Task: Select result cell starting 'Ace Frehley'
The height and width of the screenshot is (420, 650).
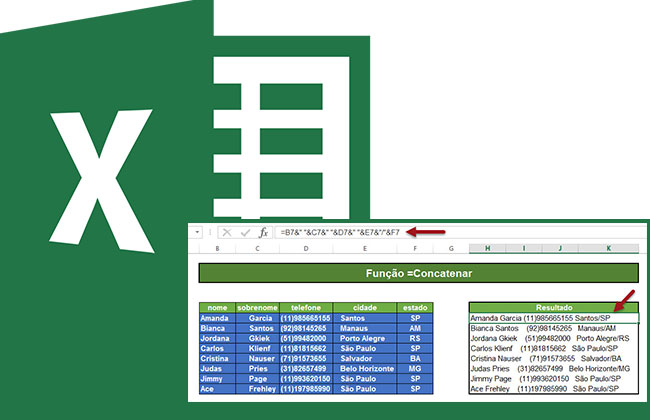Action: point(554,389)
